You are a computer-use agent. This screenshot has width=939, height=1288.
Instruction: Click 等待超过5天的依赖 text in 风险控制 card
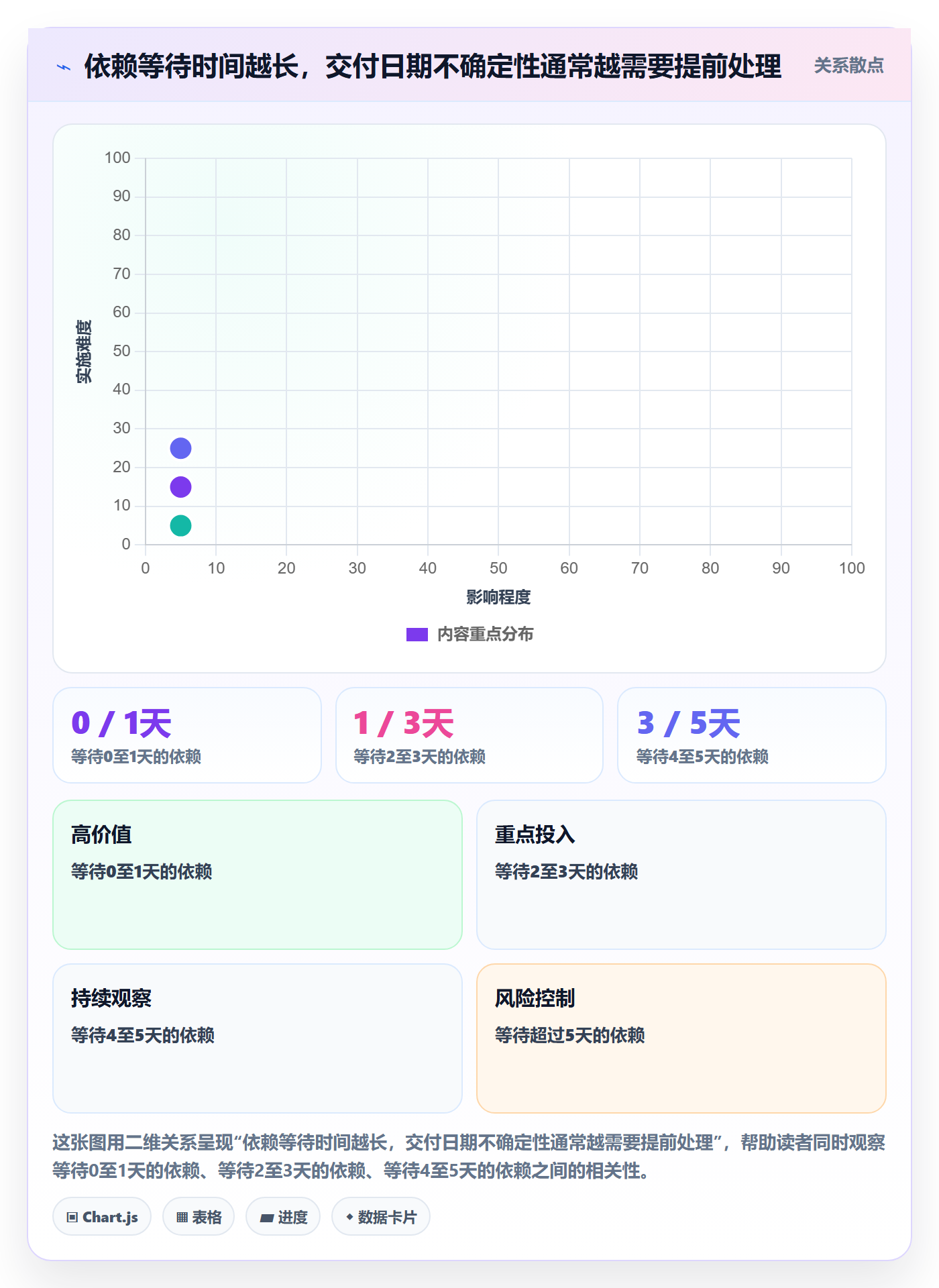click(569, 1035)
